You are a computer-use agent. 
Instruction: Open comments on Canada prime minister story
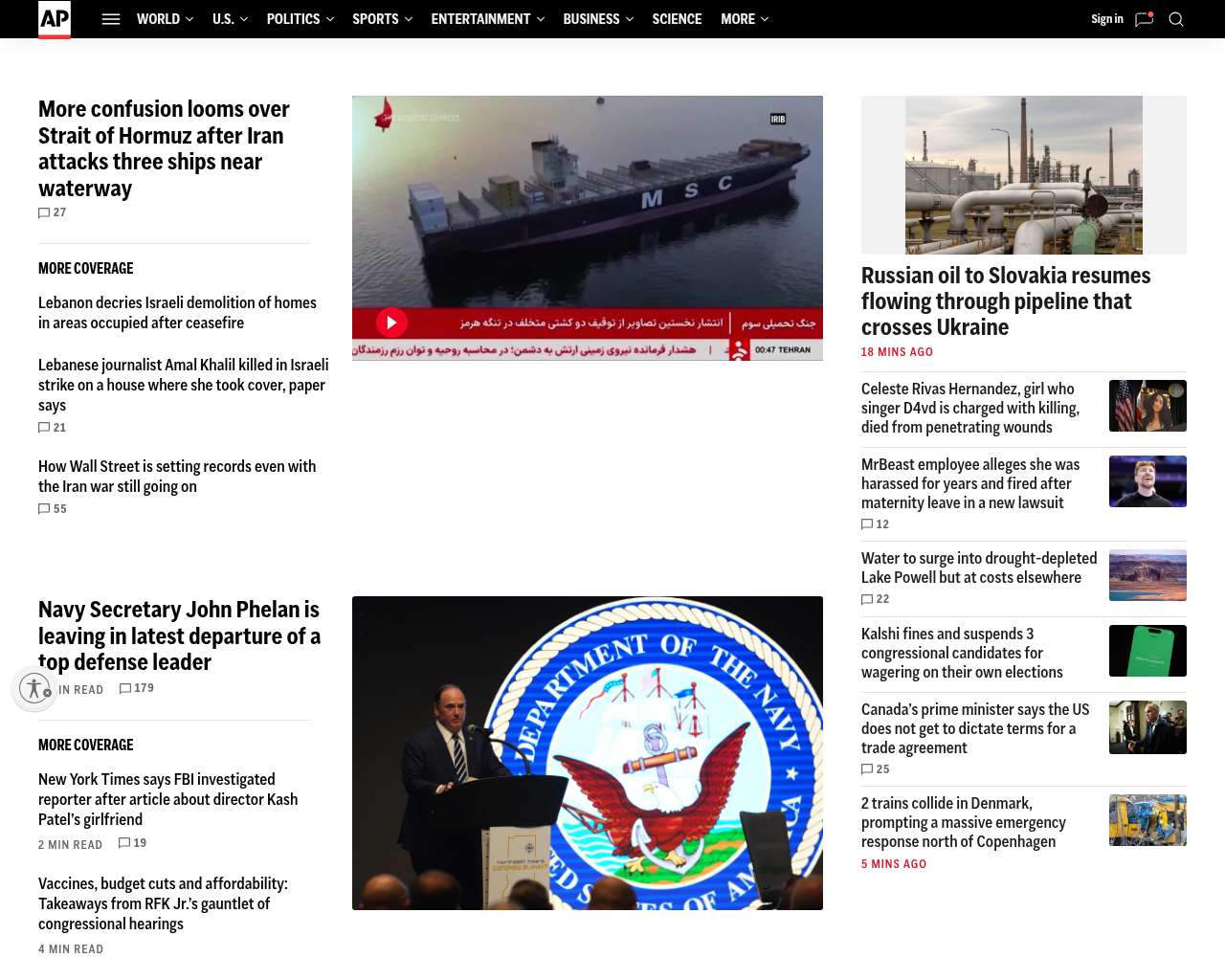[876, 769]
